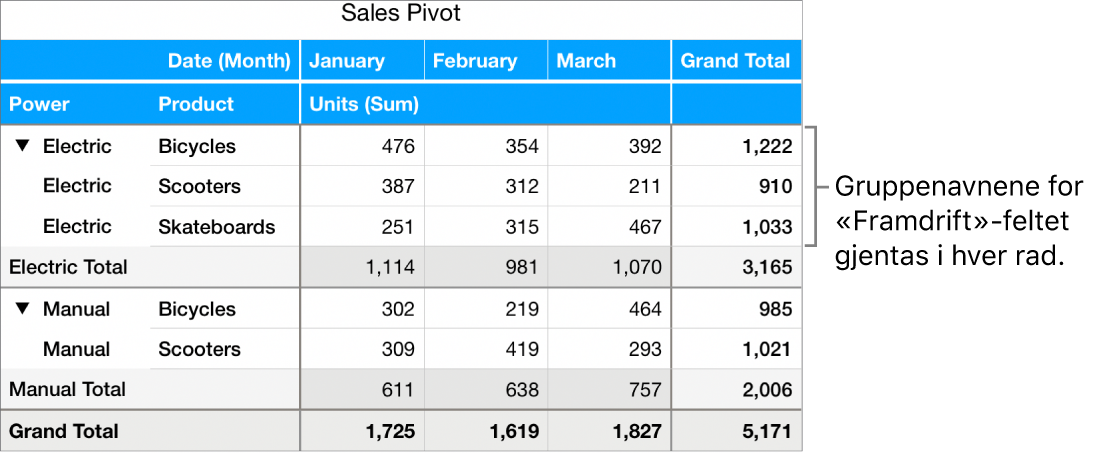Viewport: 1095px width, 454px height.
Task: Click the Electric Scooters product cell
Action: click(199, 186)
